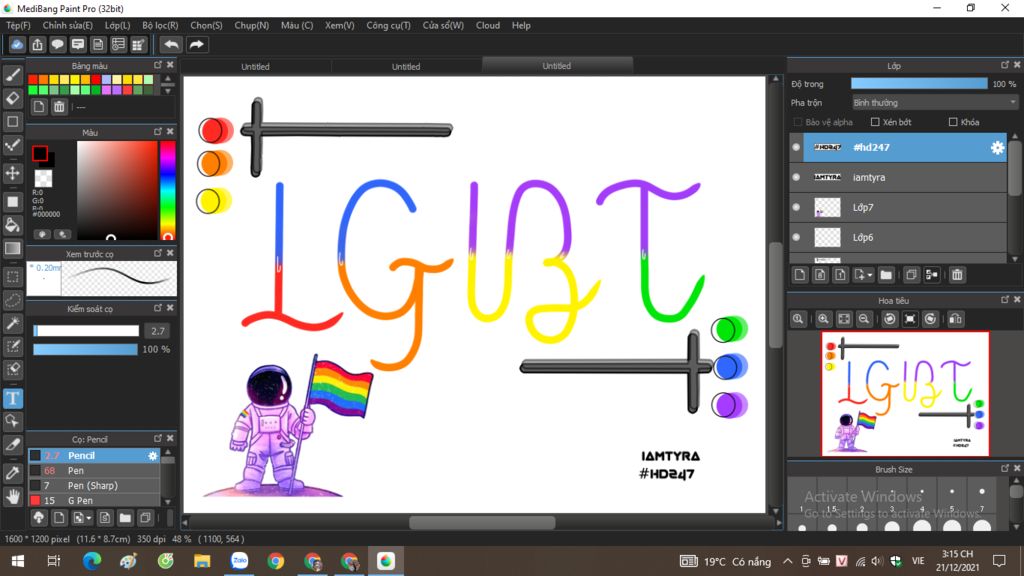Adjust the brush size slider in Kiểm soát cọ

(x=86, y=331)
